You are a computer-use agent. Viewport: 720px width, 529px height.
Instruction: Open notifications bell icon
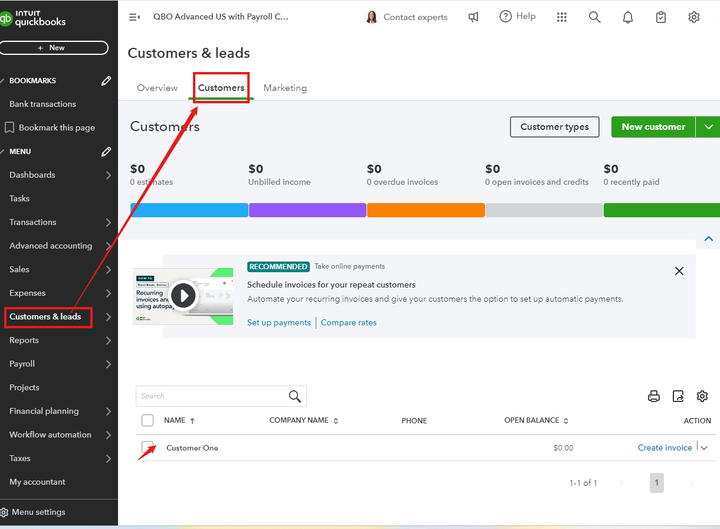628,17
